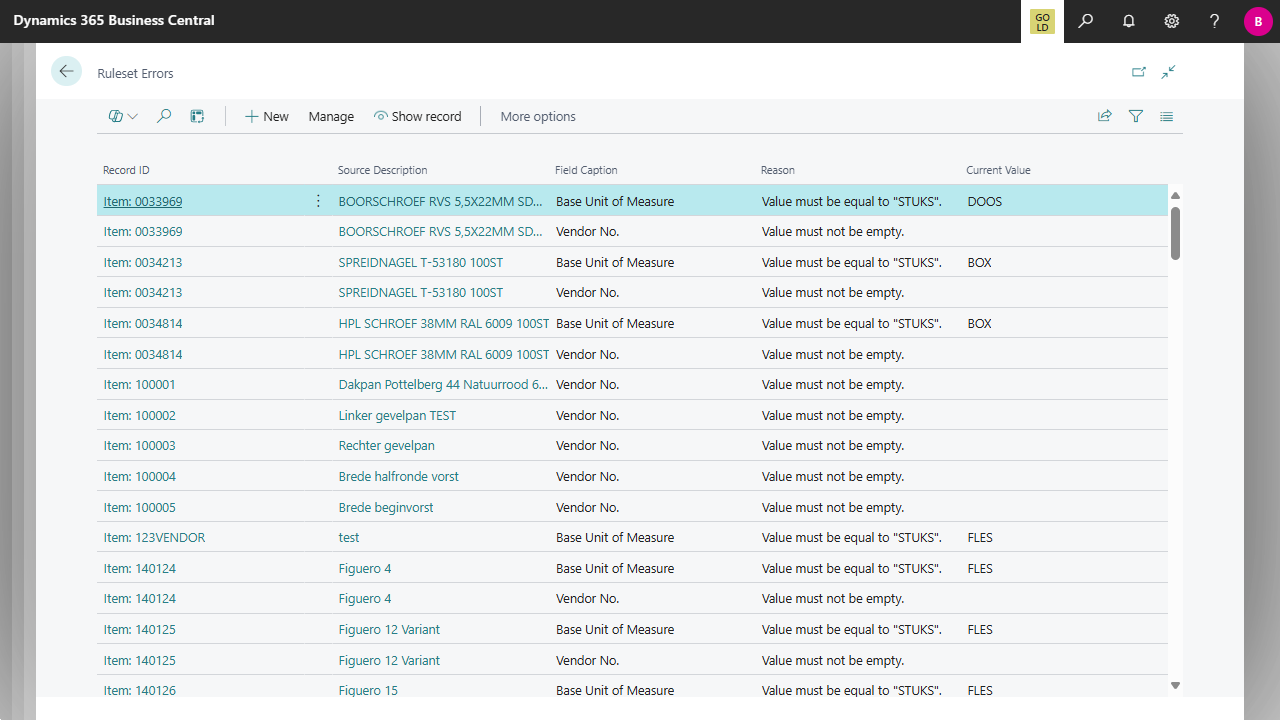Create a New record
The height and width of the screenshot is (720, 1280).
click(x=267, y=116)
